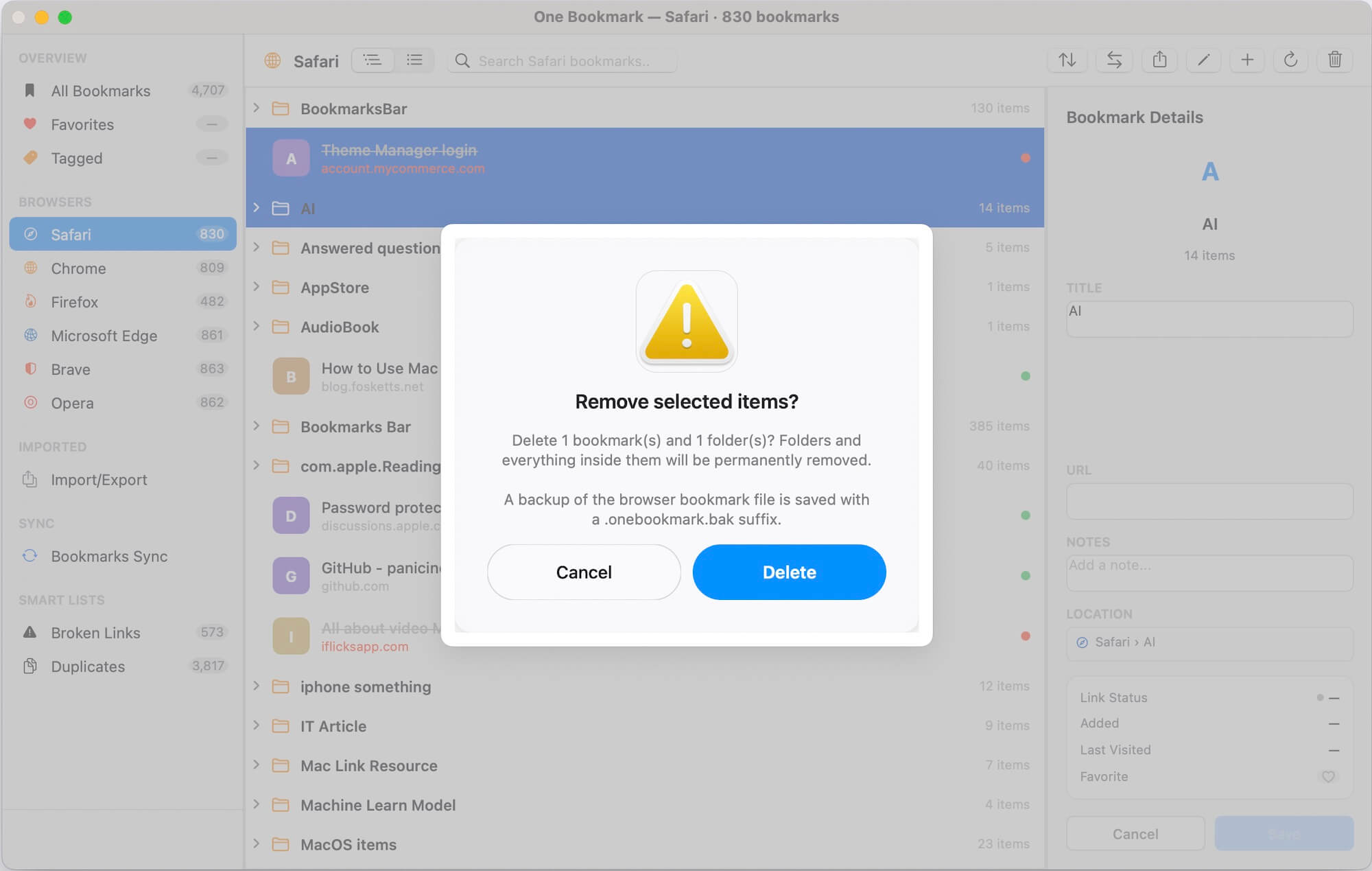
Task: Click the yellow warning icon in dialog
Action: 687,321
